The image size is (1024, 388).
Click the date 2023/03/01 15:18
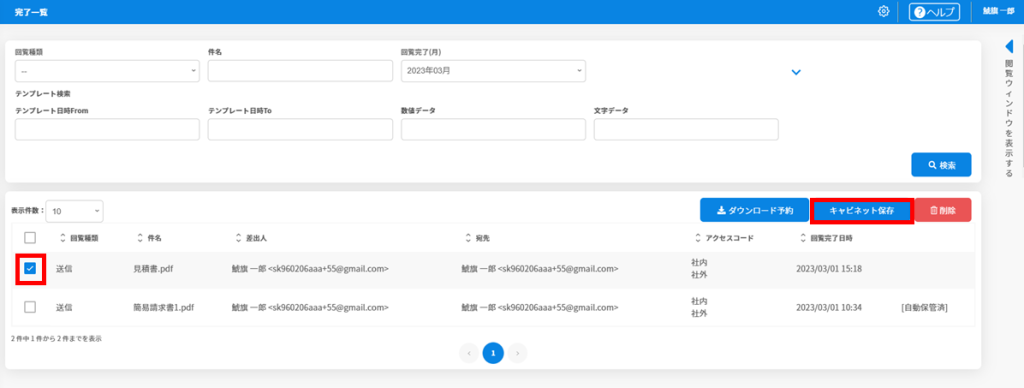click(829, 268)
